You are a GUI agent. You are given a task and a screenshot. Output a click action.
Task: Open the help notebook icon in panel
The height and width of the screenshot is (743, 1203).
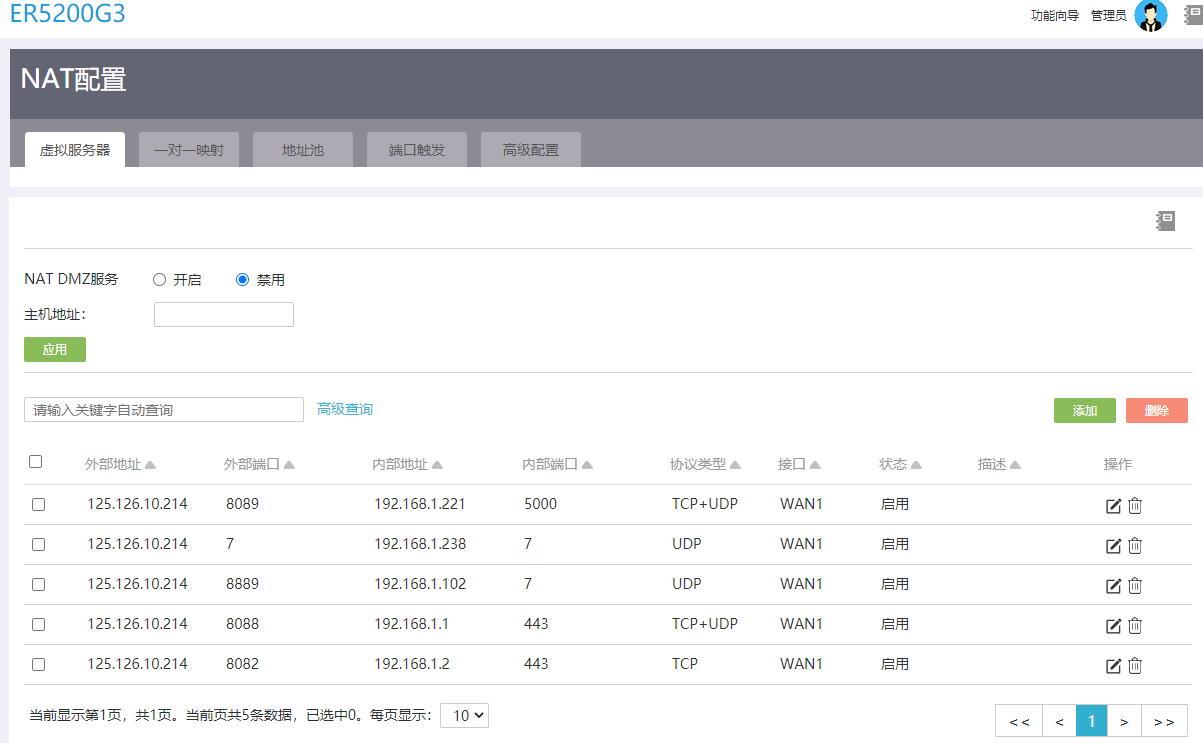coord(1165,221)
